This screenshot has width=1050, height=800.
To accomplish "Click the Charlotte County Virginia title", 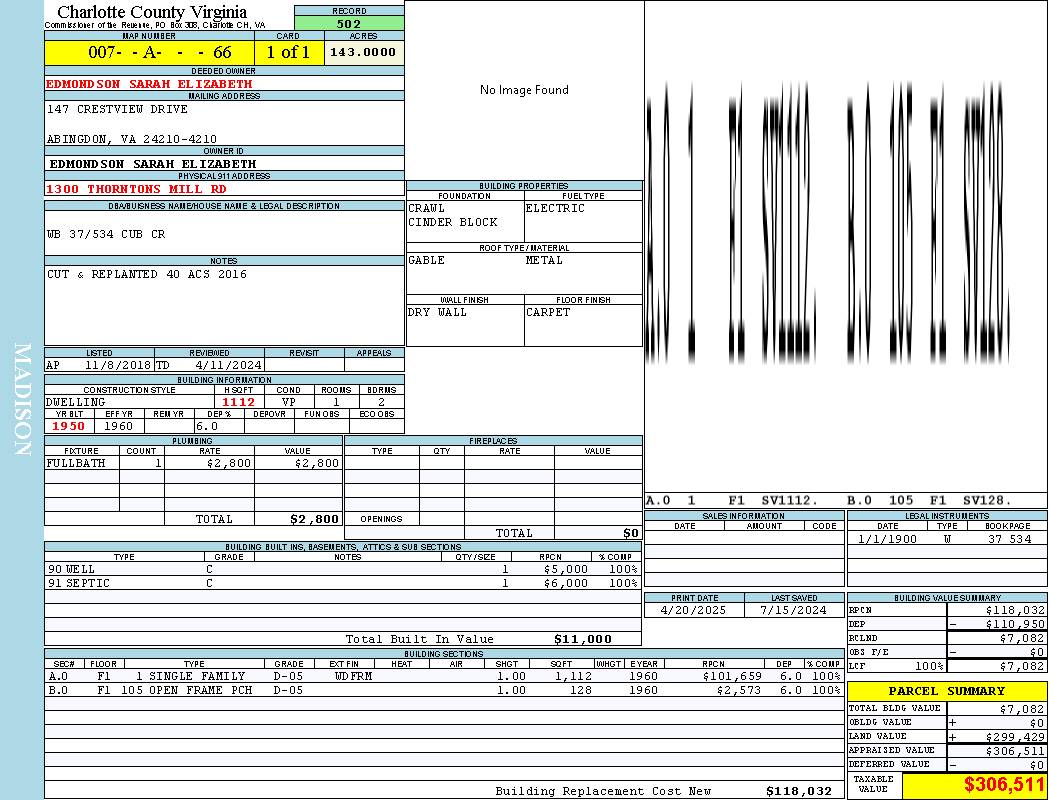I will coord(152,12).
